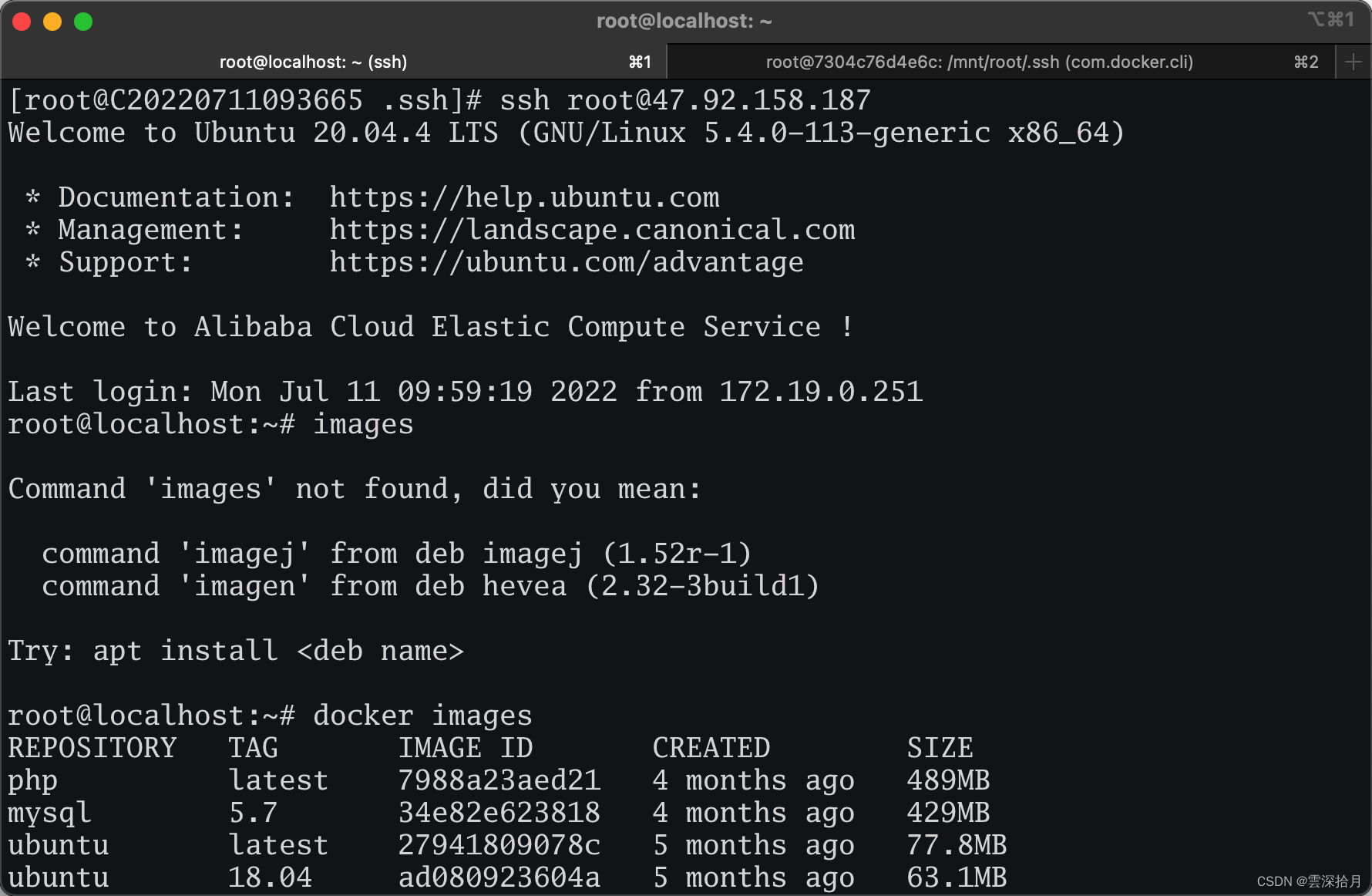Click the ⌘1 shortcut label on the left tab
This screenshot has height=896, width=1372.
click(x=639, y=62)
